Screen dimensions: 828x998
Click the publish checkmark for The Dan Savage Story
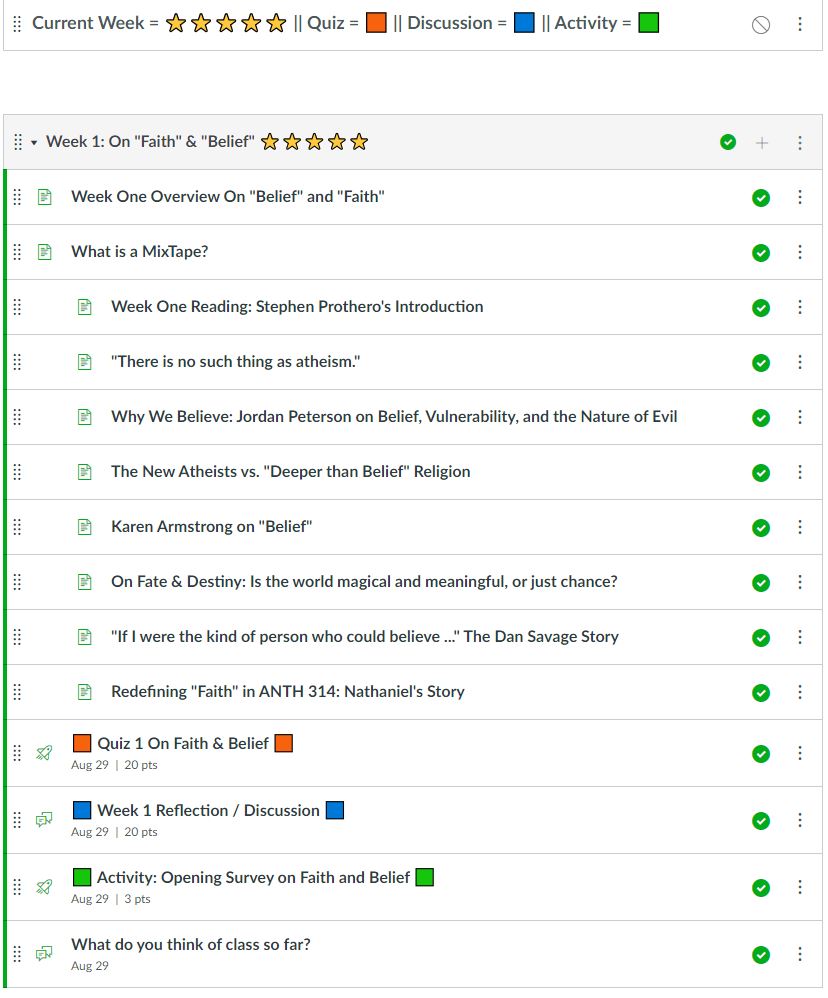[761, 638]
